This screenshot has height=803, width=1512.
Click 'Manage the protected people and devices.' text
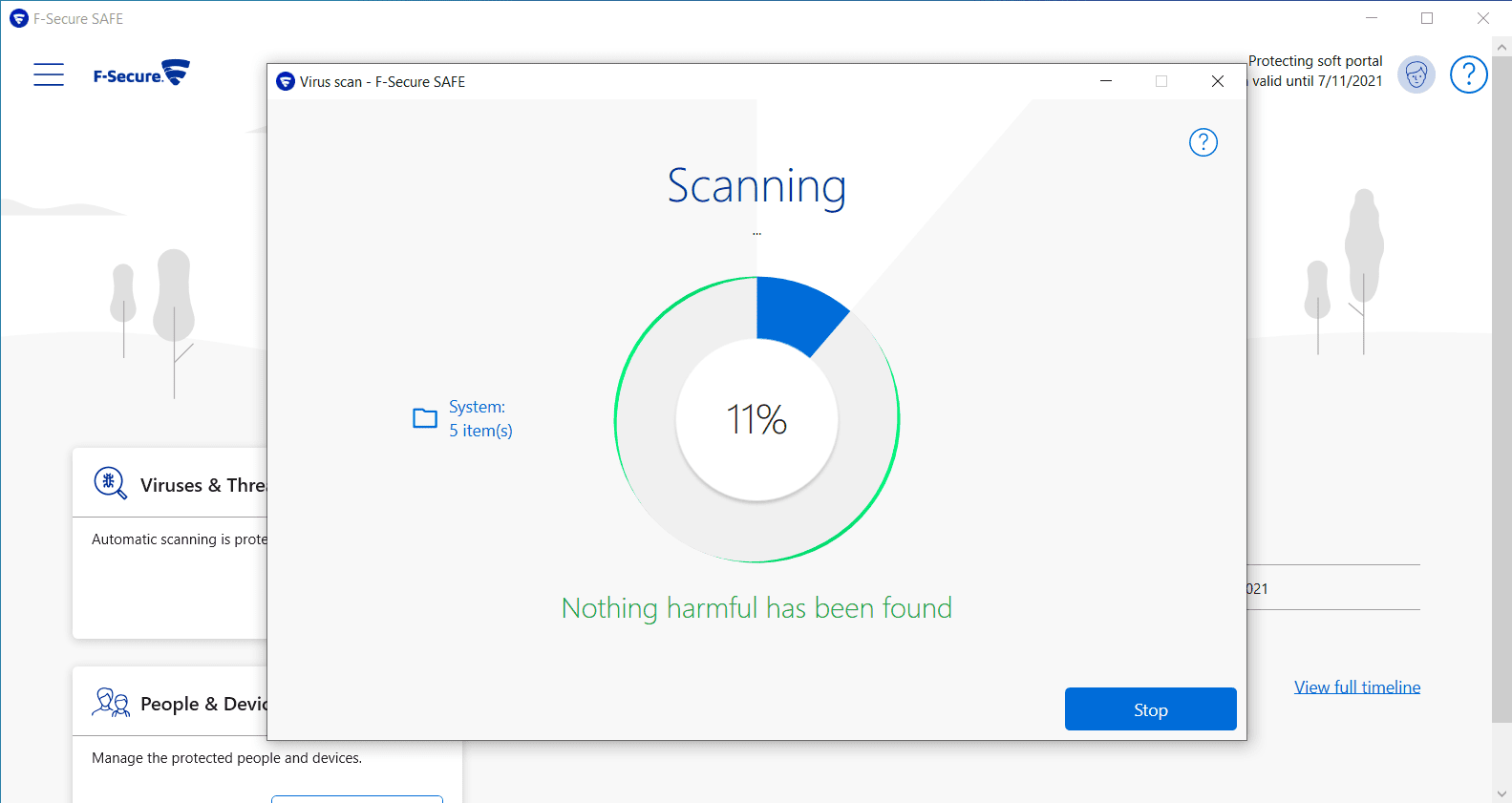227,758
